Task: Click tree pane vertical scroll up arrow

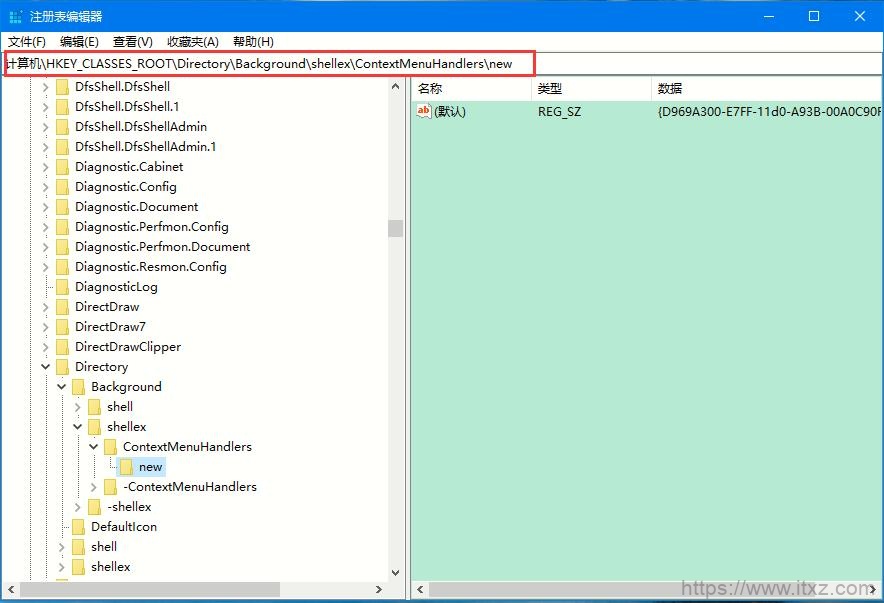Action: [x=395, y=87]
